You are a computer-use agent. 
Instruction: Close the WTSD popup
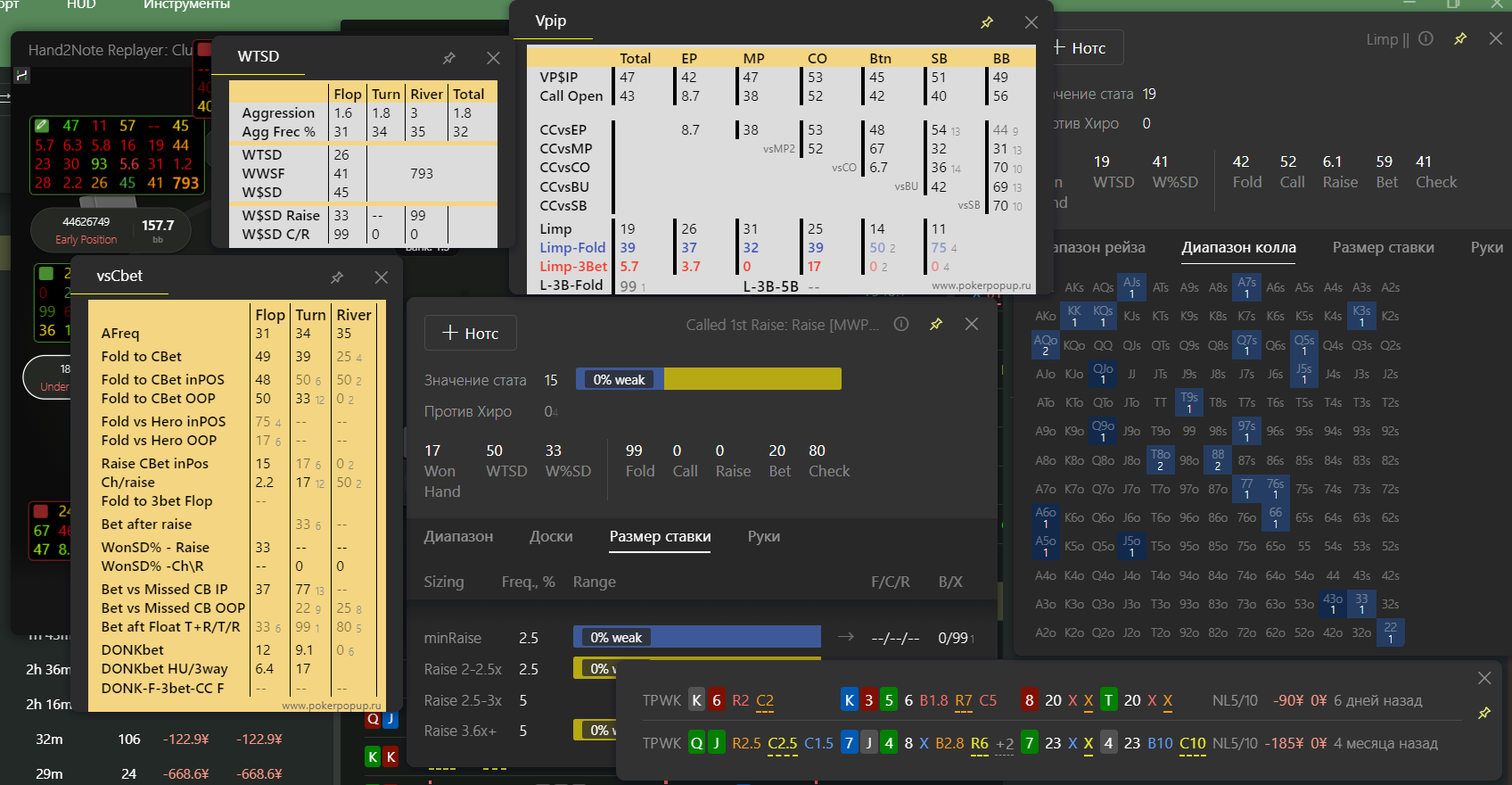pyautogui.click(x=493, y=58)
